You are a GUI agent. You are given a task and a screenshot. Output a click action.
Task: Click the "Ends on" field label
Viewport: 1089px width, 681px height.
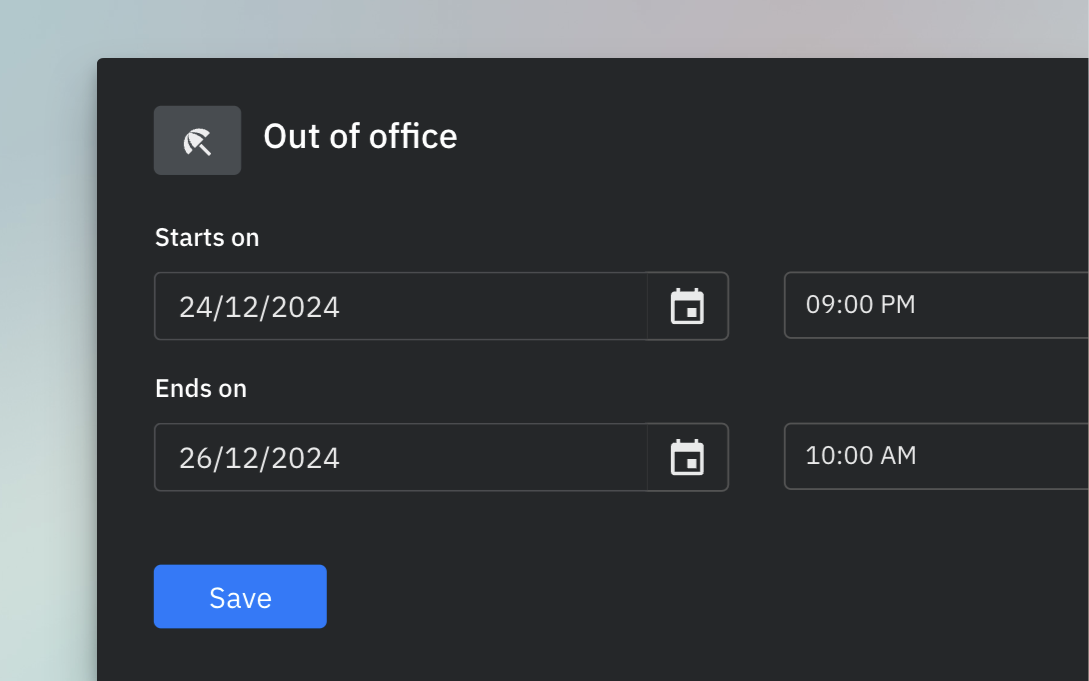201,389
